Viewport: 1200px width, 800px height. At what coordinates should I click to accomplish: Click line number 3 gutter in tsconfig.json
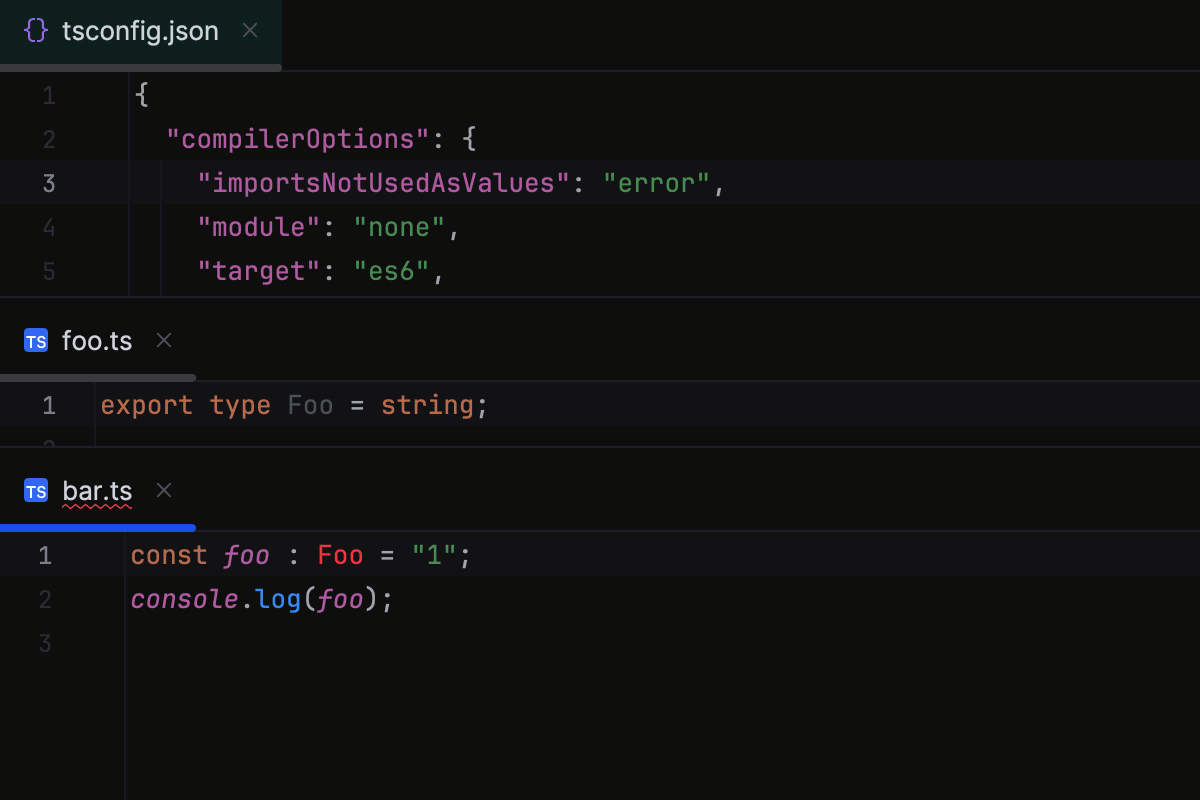point(48,182)
